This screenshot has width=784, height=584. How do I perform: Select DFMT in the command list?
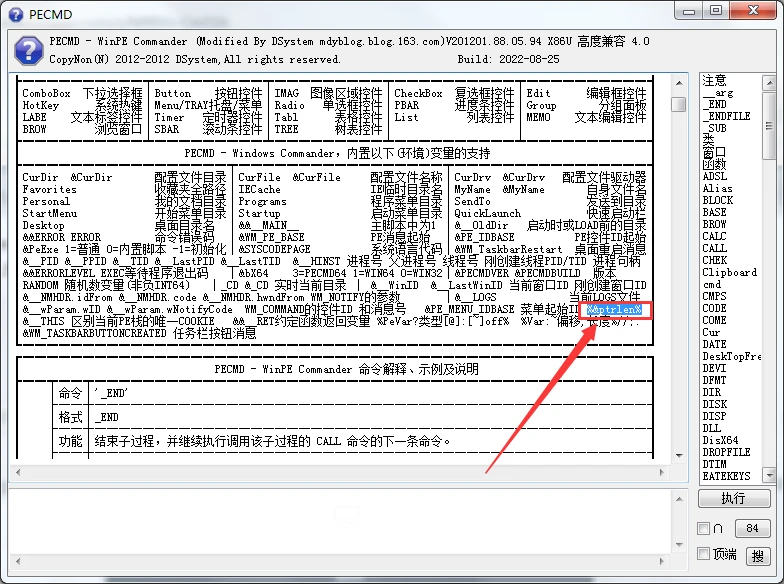(714, 380)
